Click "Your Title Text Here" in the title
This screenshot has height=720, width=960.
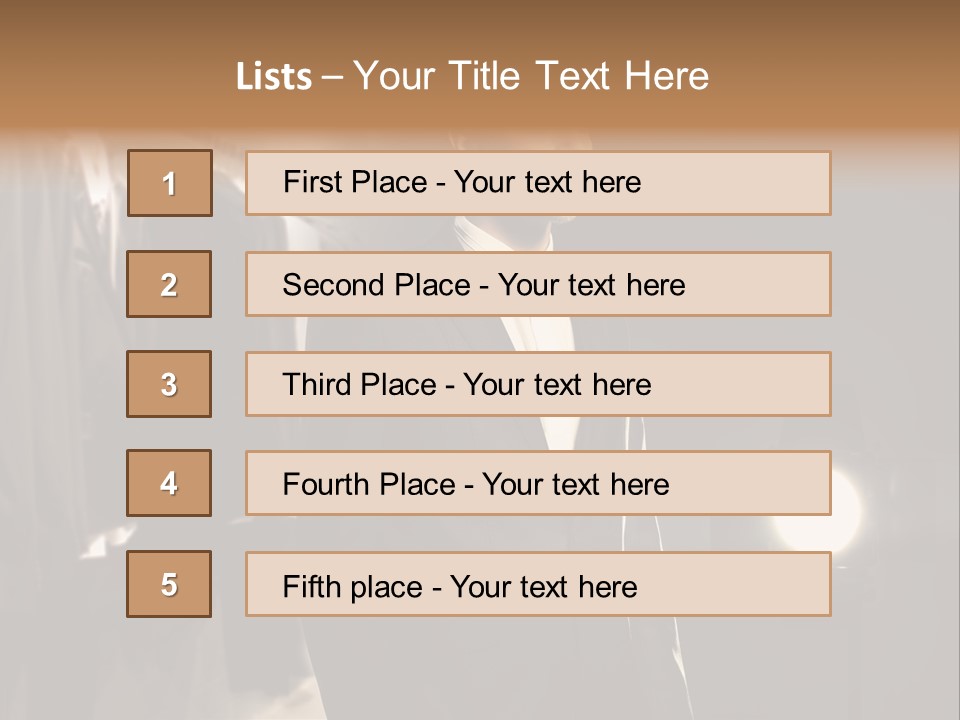(x=531, y=76)
